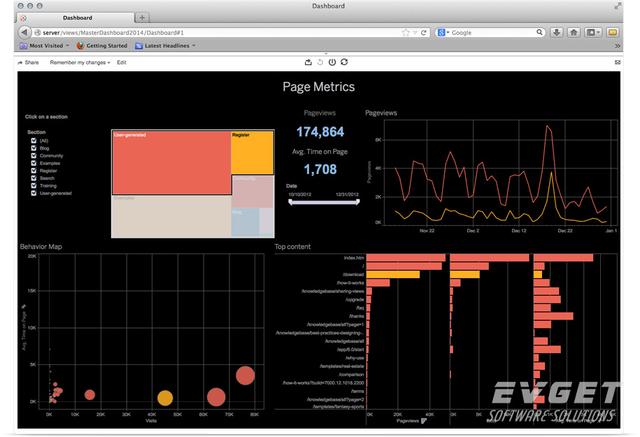Click the right handle of Date range slider
The width and height of the screenshot is (640, 437).
(358, 202)
